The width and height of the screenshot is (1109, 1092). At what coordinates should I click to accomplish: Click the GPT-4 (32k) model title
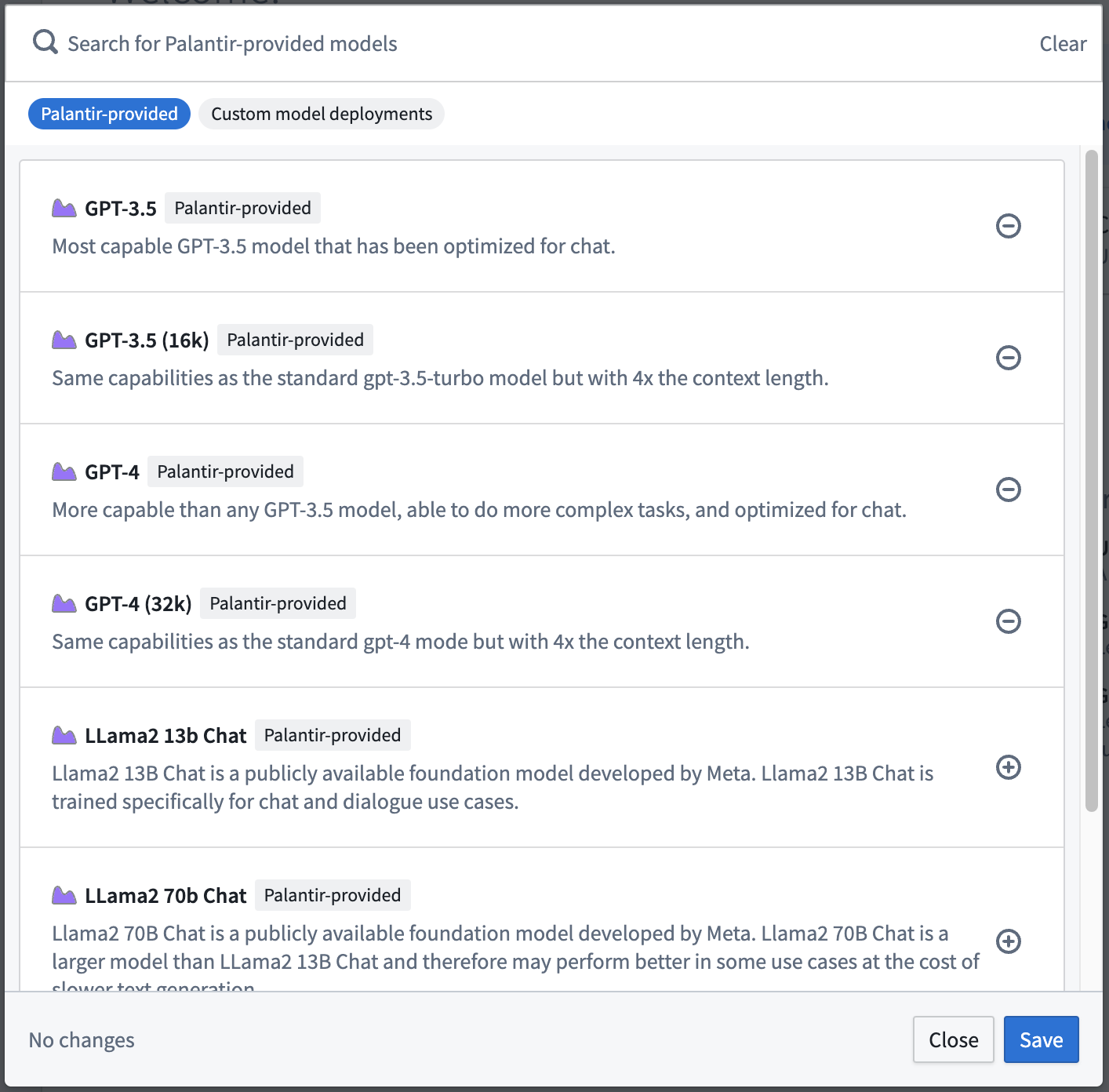click(138, 604)
